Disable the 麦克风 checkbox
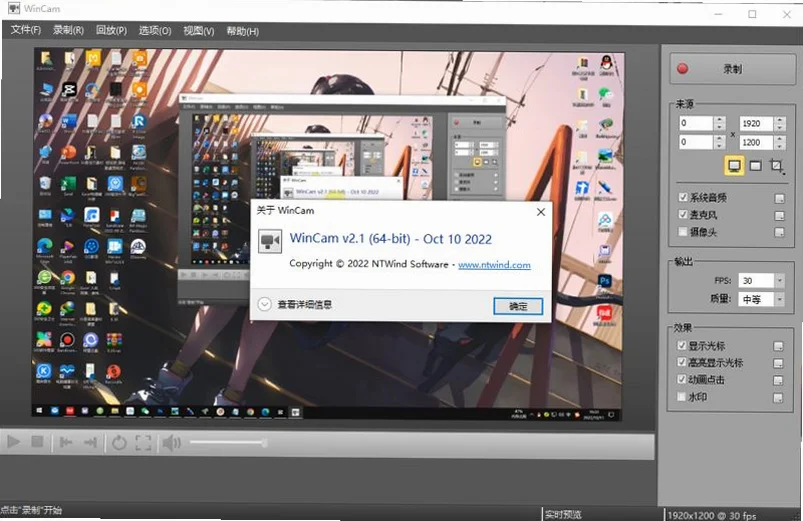This screenshot has height=521, width=803. coord(683,214)
